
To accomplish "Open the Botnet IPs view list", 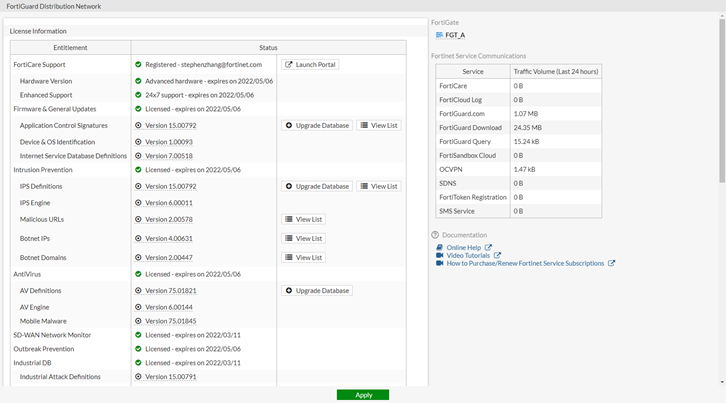I will tap(304, 238).
